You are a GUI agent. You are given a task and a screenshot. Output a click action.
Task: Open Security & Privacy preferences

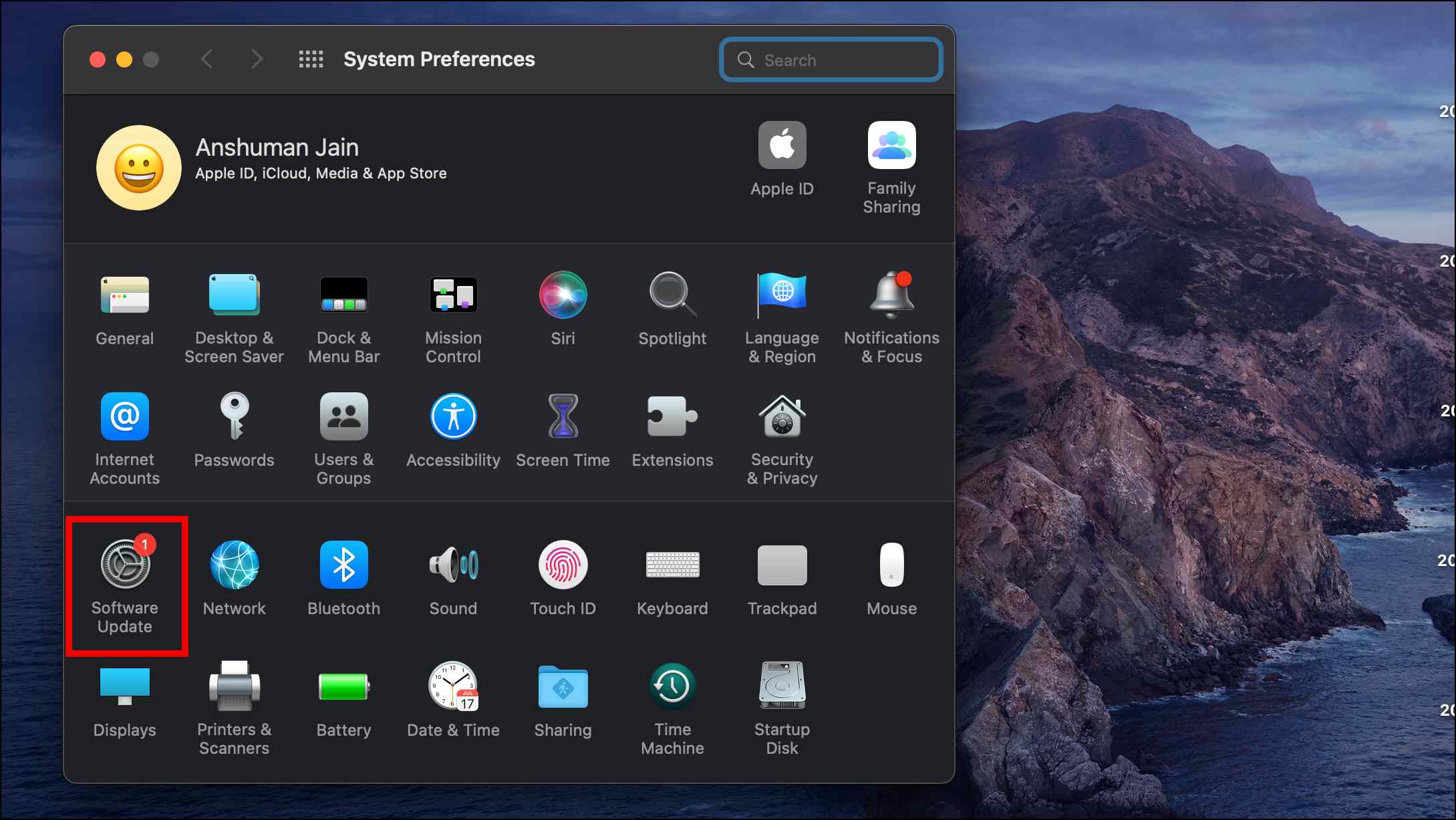[x=782, y=439]
